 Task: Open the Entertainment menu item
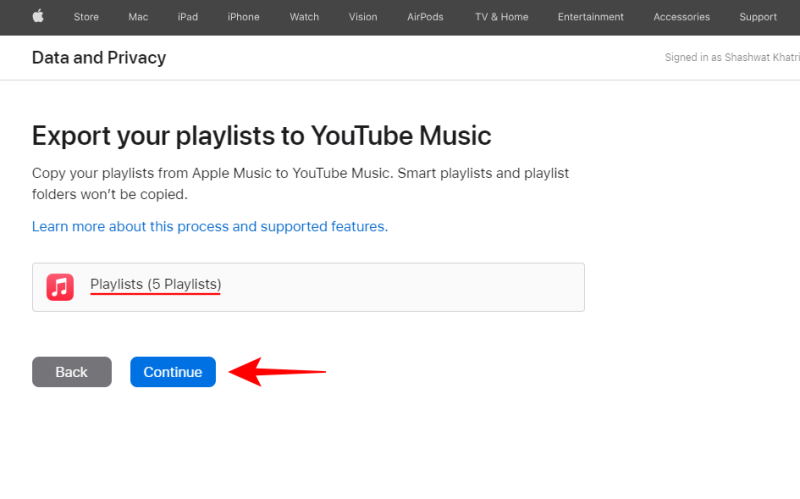click(x=590, y=17)
